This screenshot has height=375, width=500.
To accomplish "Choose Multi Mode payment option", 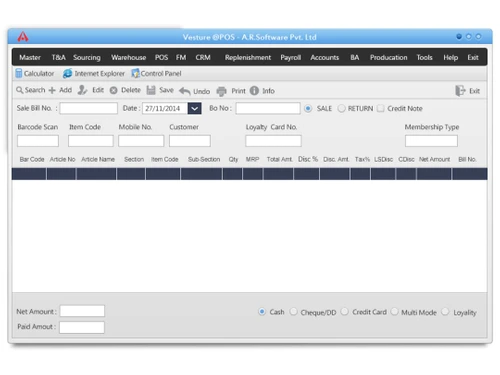I will 394,312.
